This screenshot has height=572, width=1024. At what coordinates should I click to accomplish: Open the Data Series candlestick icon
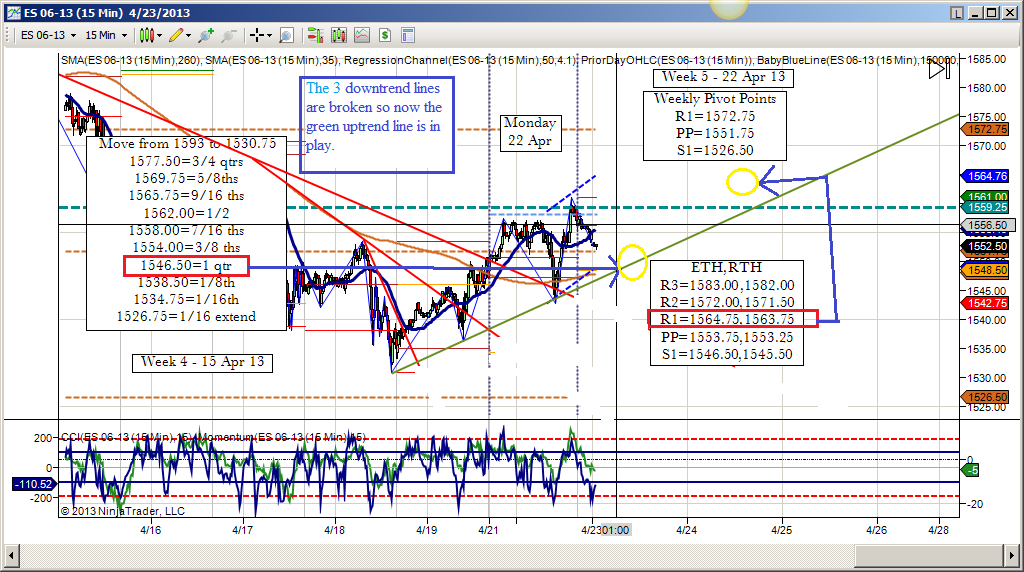[339, 35]
